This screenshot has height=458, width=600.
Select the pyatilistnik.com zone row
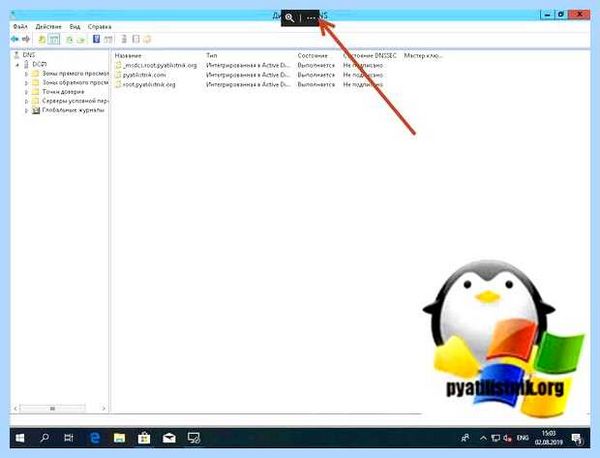point(140,75)
